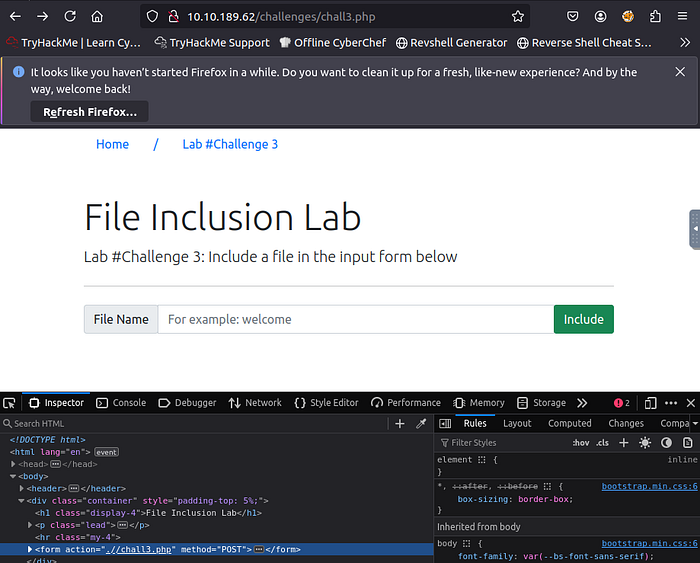700x563 pixels.
Task: Open DevTools customize options menu
Action: pyautogui.click(x=671, y=403)
